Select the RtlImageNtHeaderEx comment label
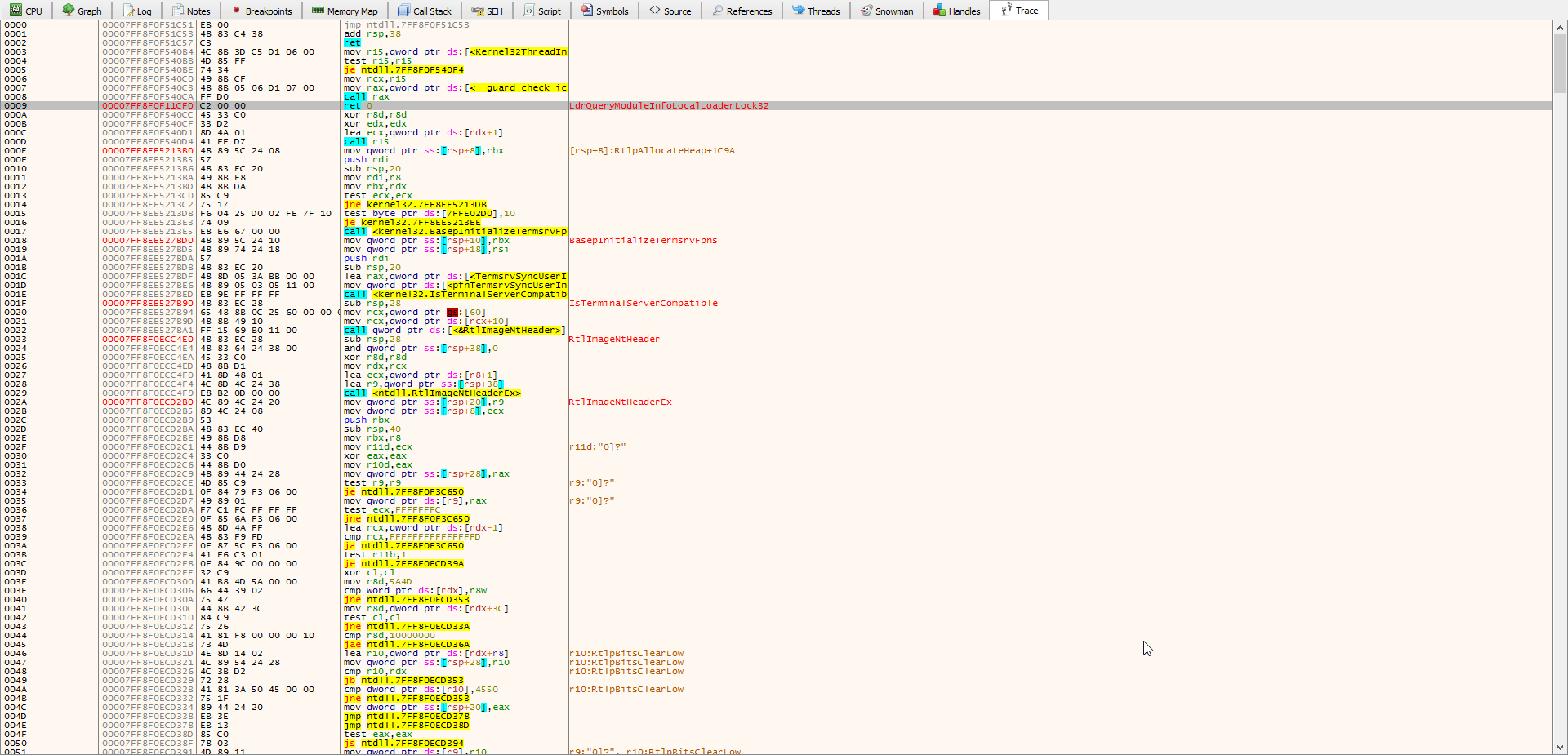The height and width of the screenshot is (755, 1568). coord(621,402)
